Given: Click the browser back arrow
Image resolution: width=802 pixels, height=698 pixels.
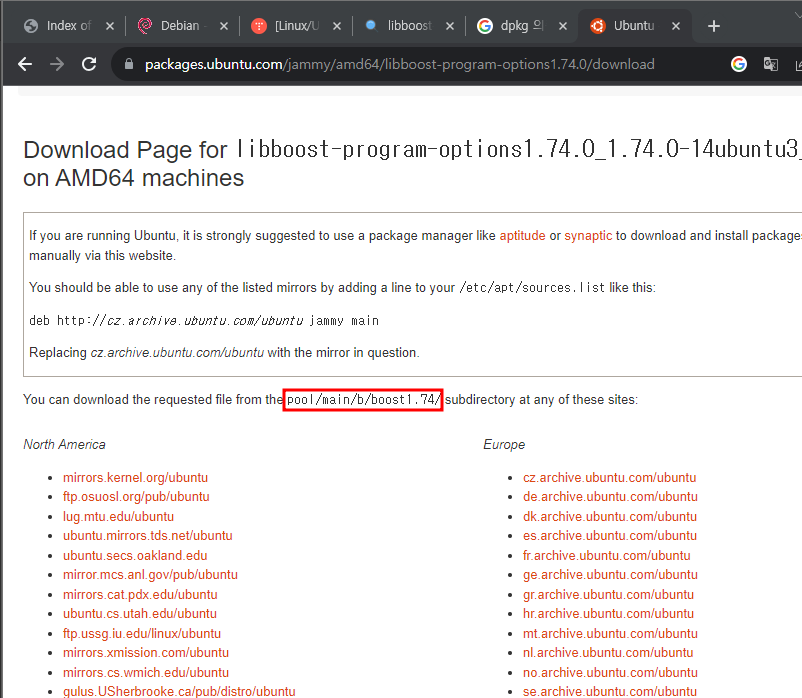Looking at the screenshot, I should pos(25,64).
